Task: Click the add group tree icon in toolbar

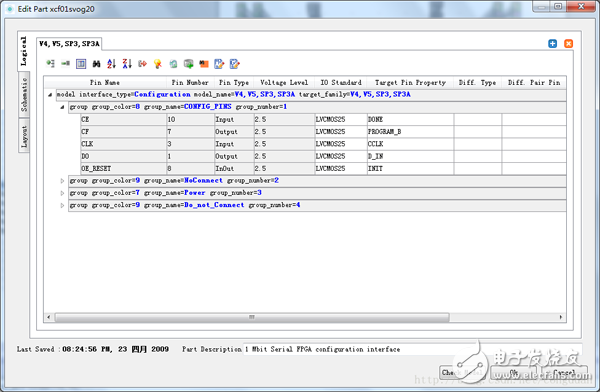Action: (51, 64)
